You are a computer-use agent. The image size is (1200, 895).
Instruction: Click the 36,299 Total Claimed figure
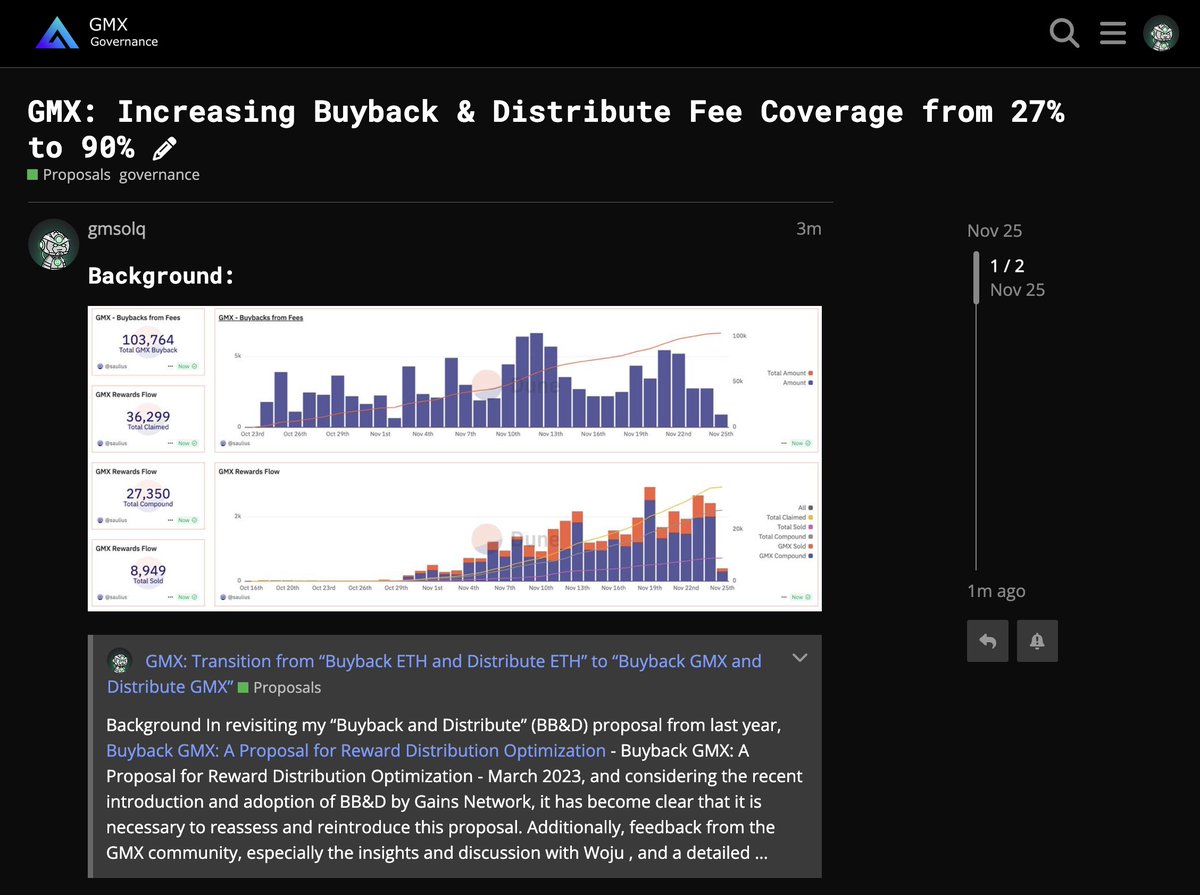tap(148, 416)
